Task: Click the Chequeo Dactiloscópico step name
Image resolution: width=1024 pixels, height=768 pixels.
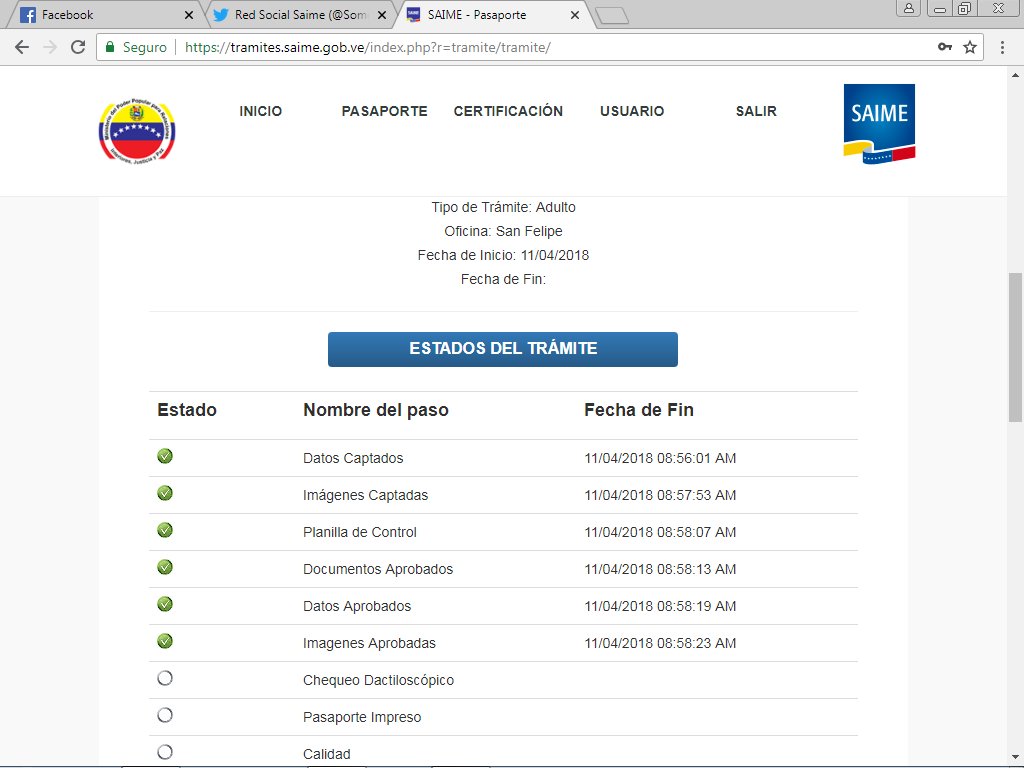Action: pos(378,680)
